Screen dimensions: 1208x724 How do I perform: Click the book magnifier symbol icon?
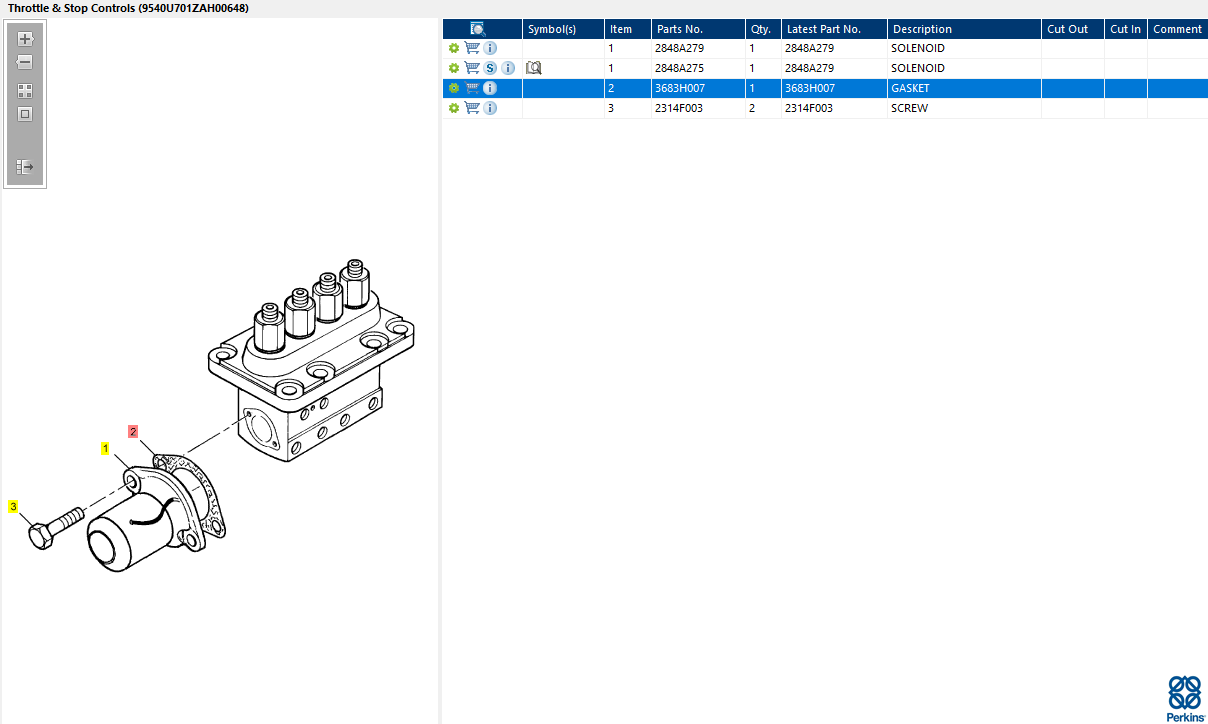534,68
